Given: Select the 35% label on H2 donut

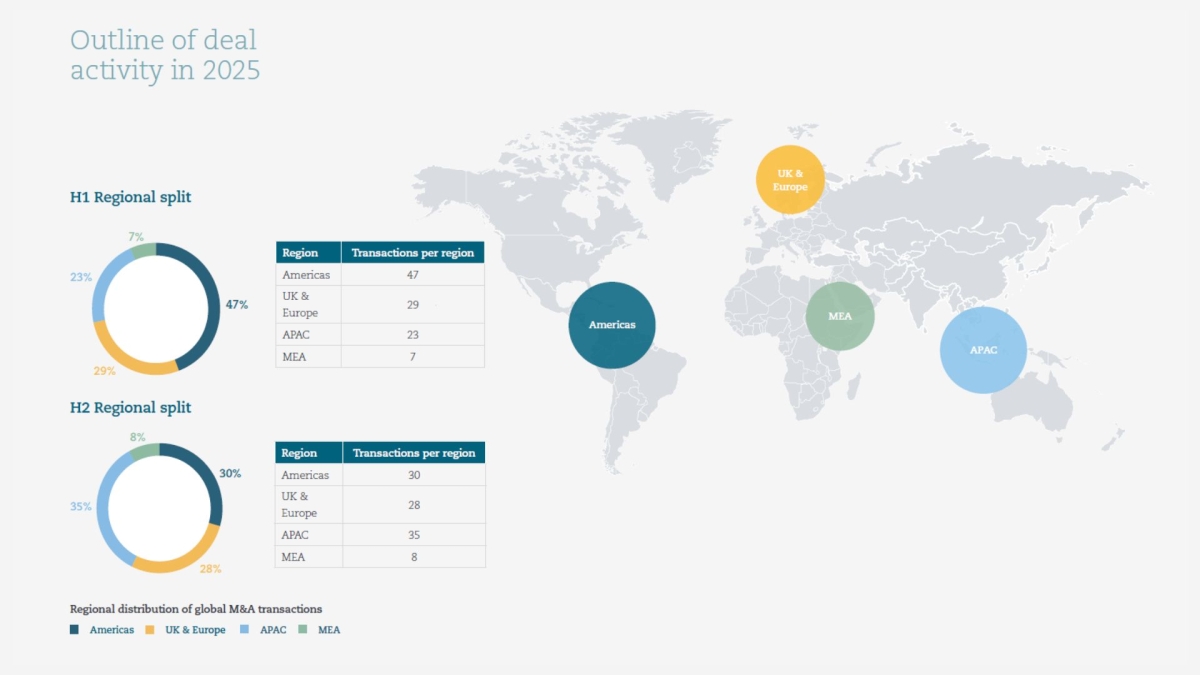Looking at the screenshot, I should [x=81, y=507].
